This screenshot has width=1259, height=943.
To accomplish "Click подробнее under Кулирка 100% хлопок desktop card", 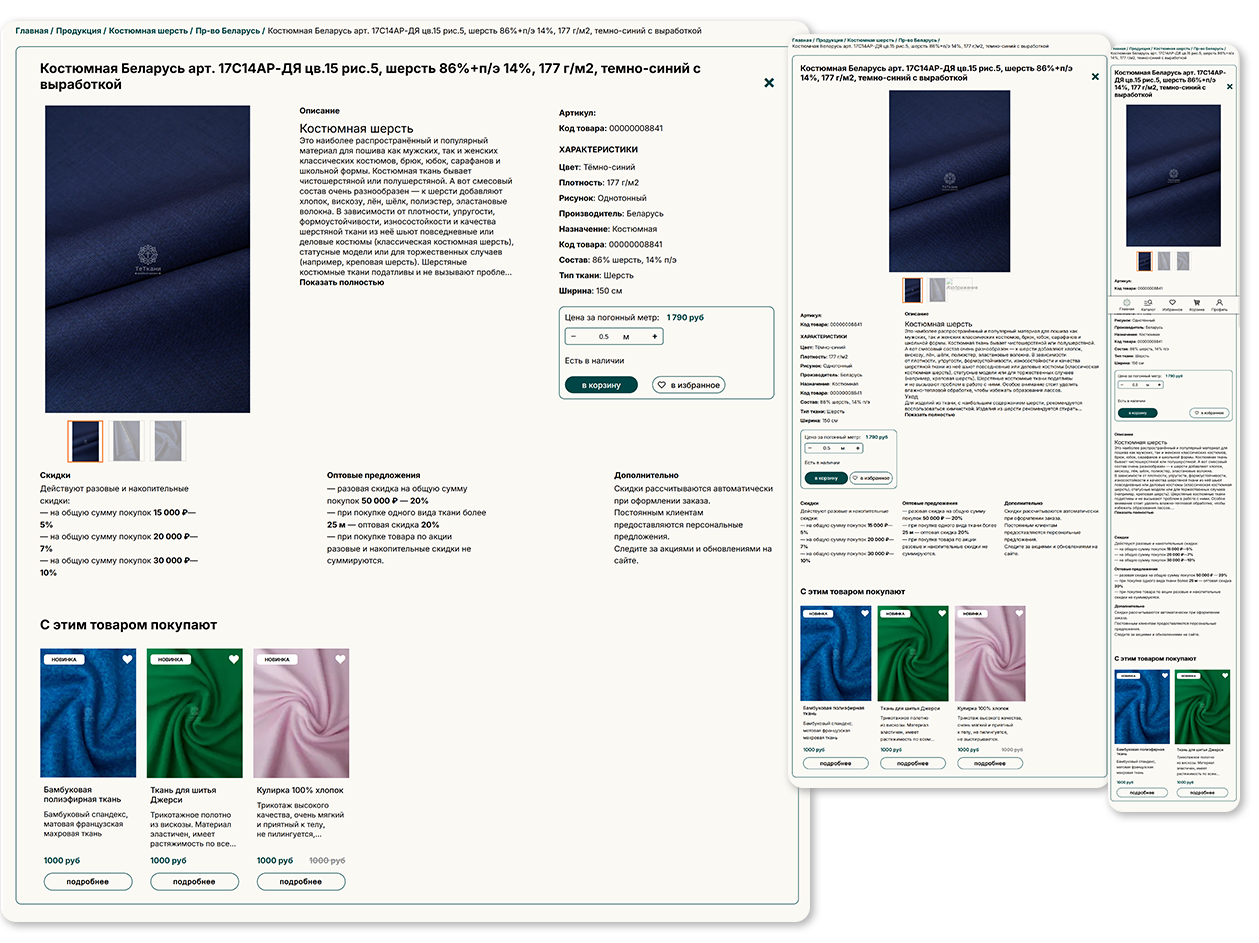I will pos(300,882).
